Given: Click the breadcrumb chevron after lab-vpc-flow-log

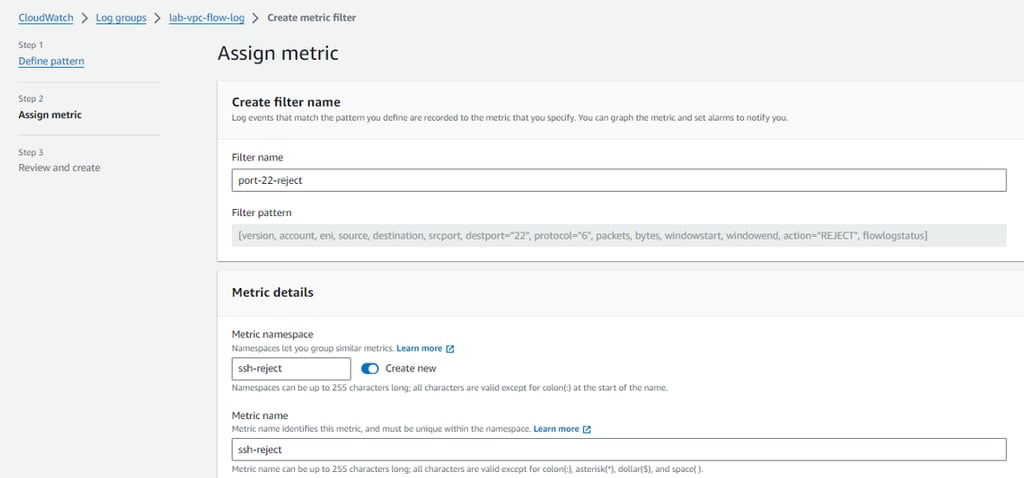Looking at the screenshot, I should coord(256,18).
